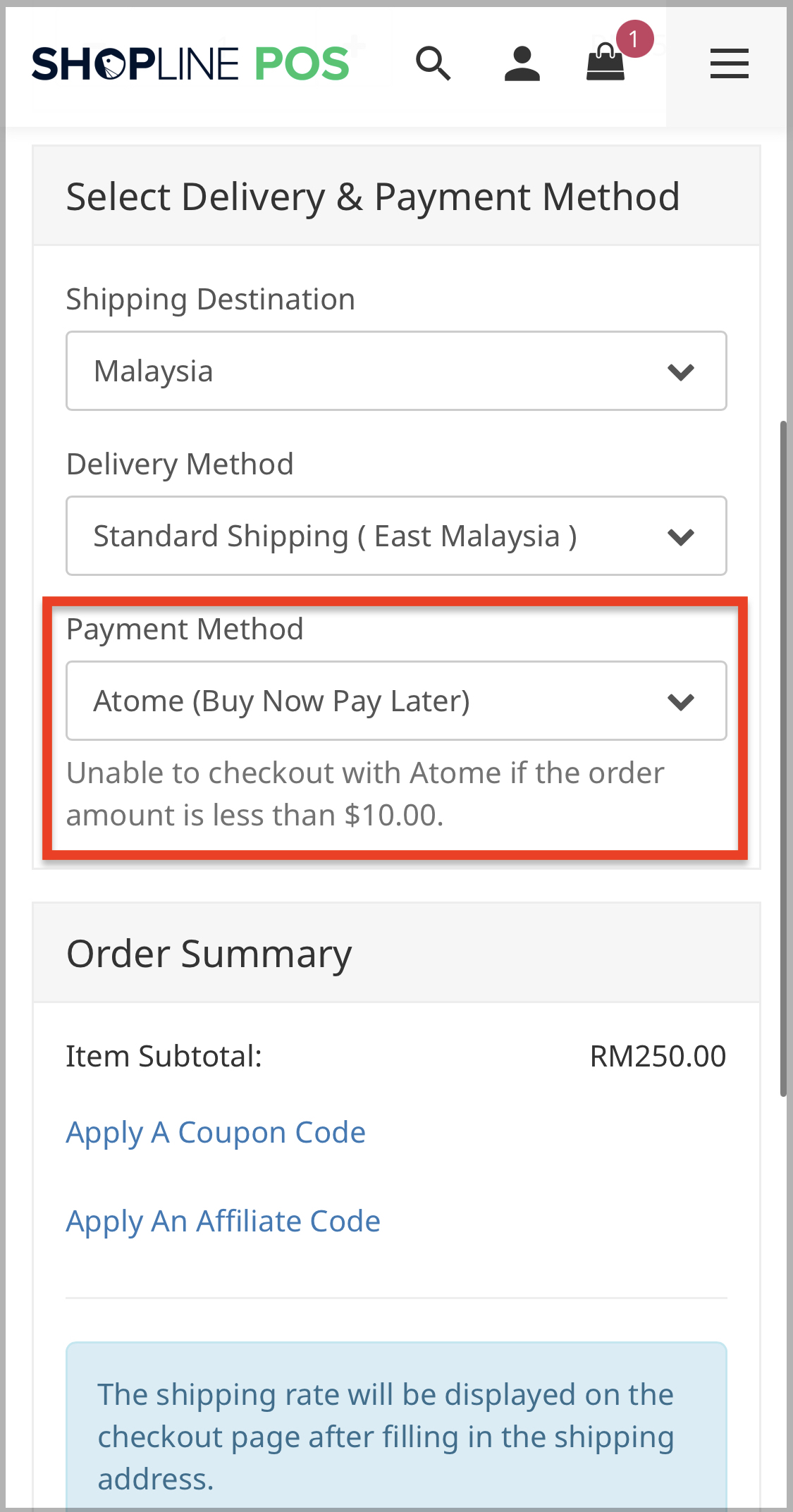Expand the Shipping Destination chevron arrow
The image size is (793, 1512).
pos(681,371)
